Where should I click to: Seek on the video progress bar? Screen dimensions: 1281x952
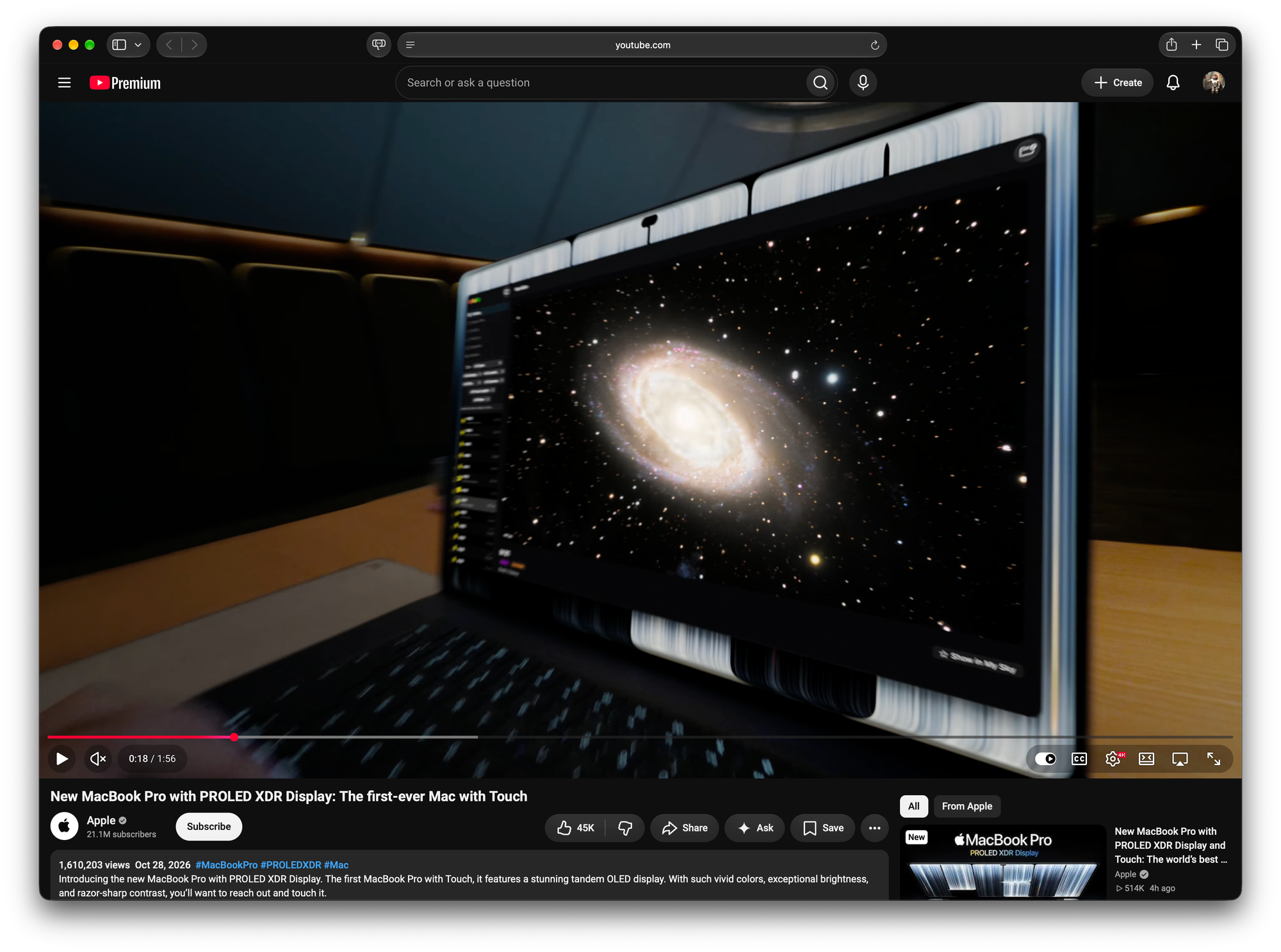[x=640, y=737]
